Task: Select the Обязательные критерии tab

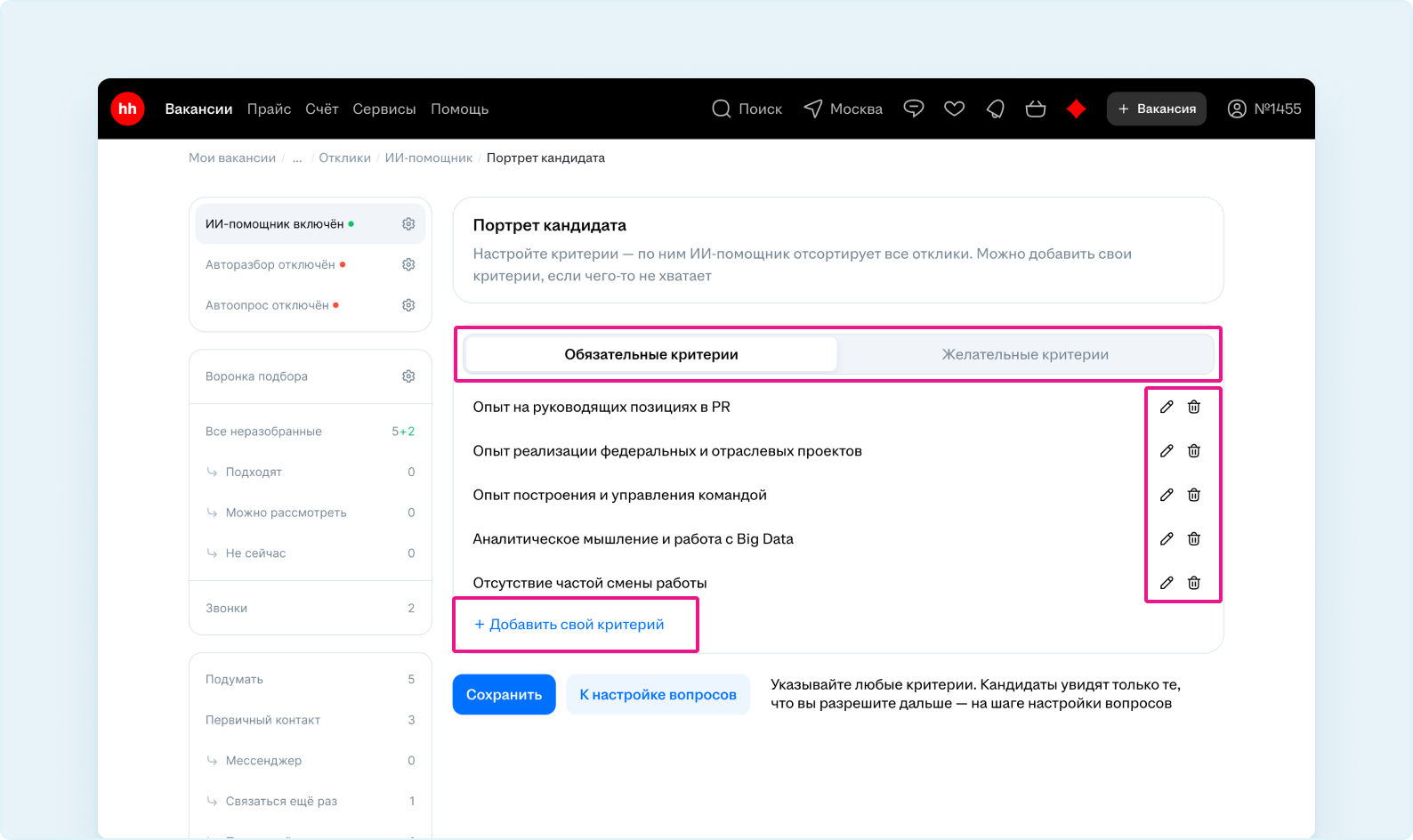Action: point(650,354)
